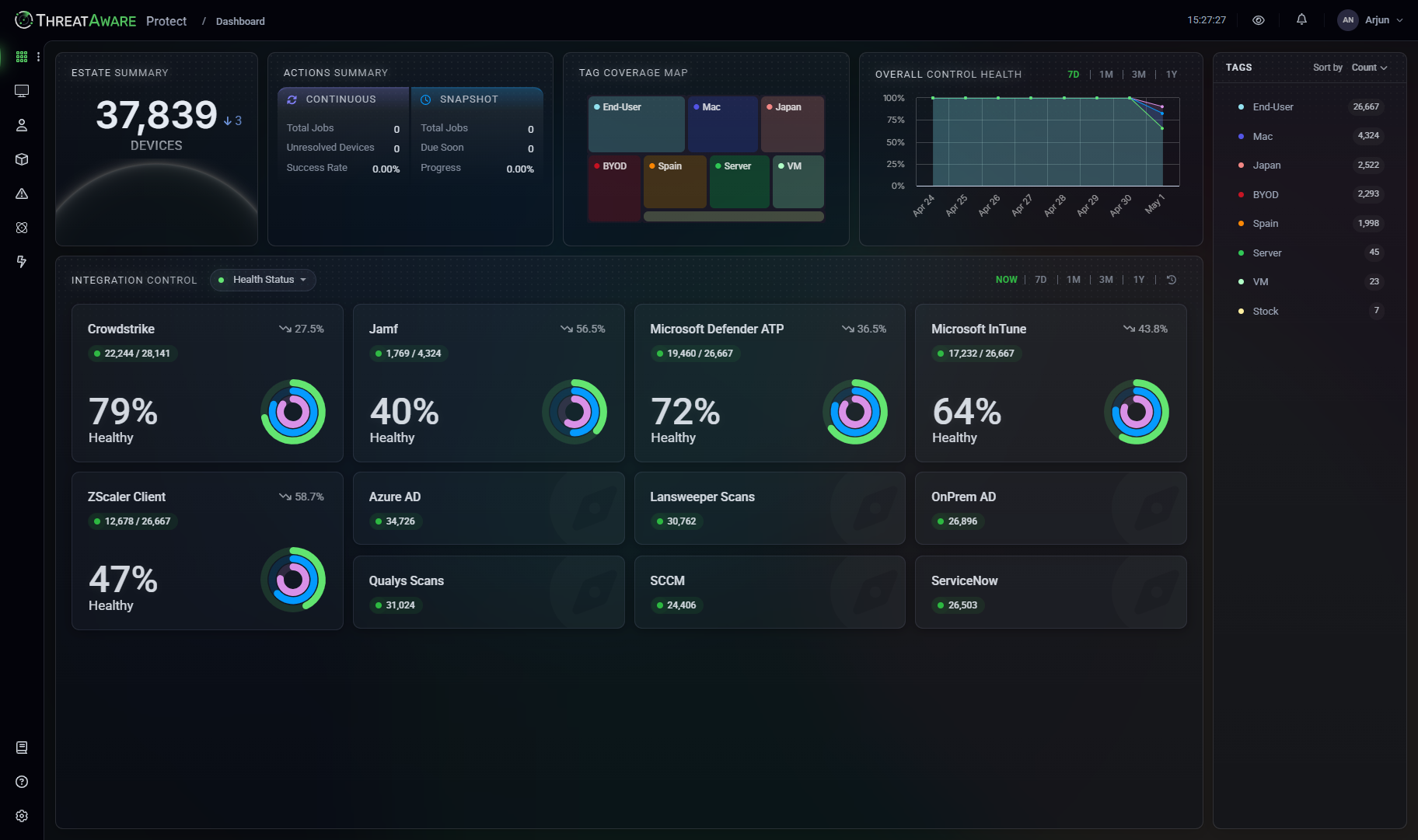Viewport: 1418px width, 840px height.
Task: Open the help question mark icon
Action: click(22, 782)
